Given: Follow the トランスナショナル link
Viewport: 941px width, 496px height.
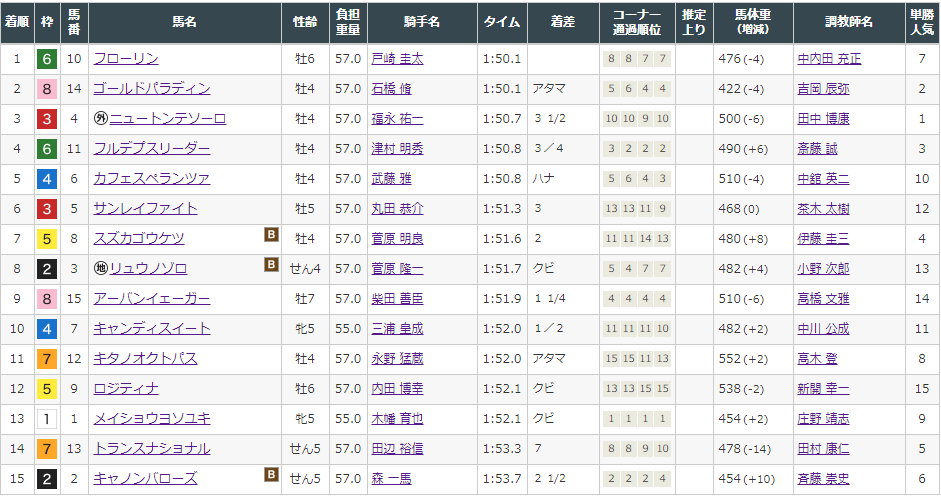Looking at the screenshot, I should (x=152, y=449).
